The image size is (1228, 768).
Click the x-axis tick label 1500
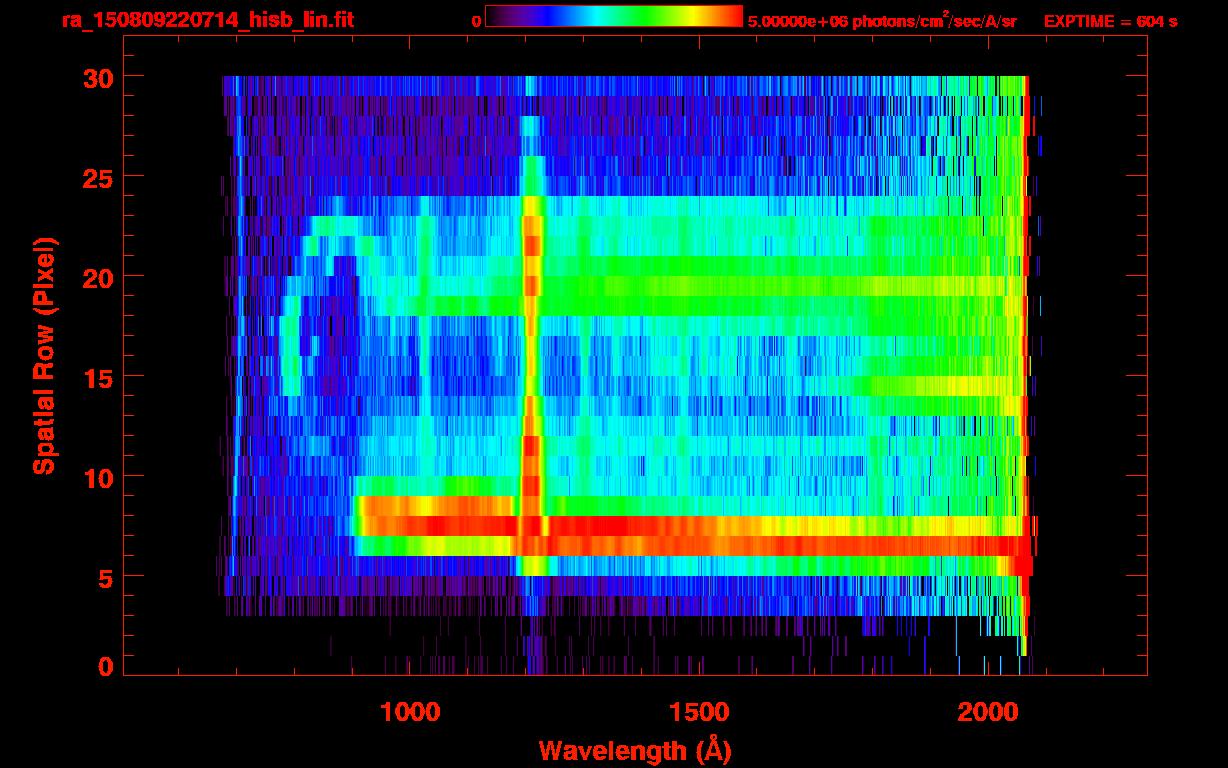[x=698, y=712]
